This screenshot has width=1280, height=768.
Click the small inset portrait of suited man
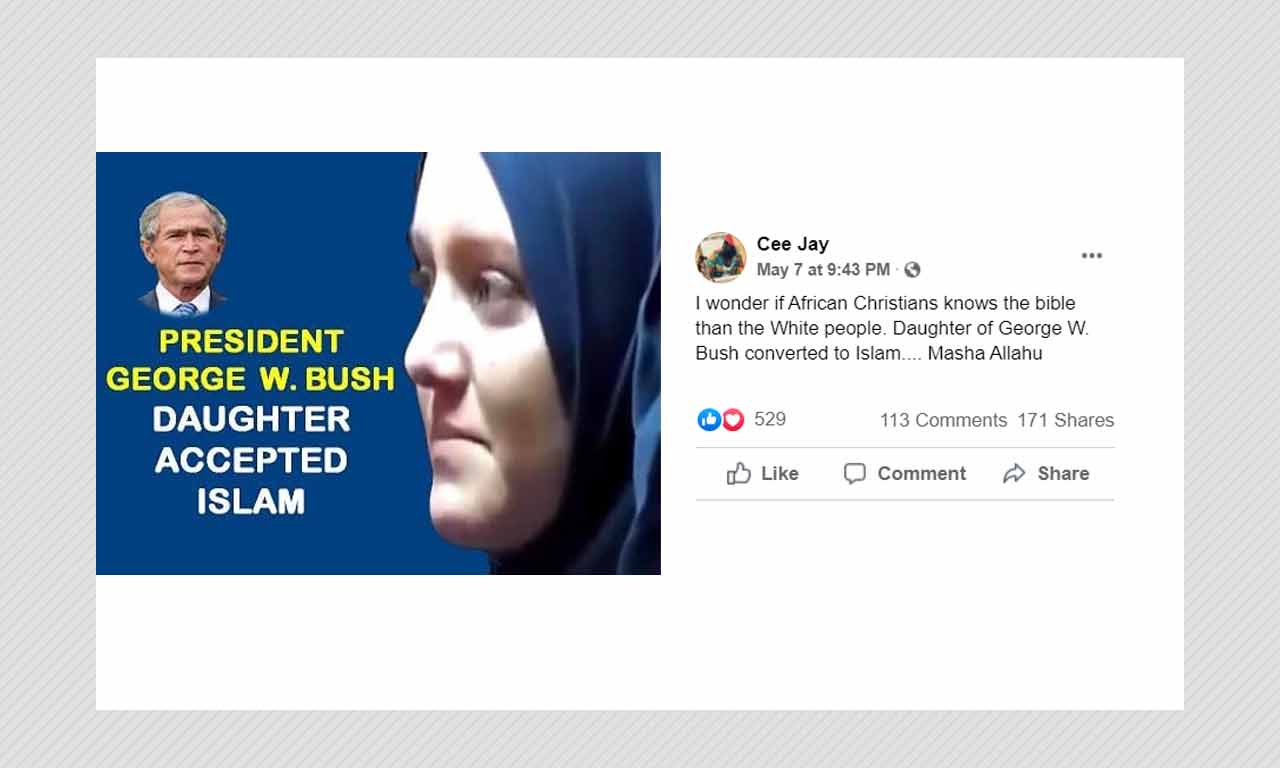[183, 253]
